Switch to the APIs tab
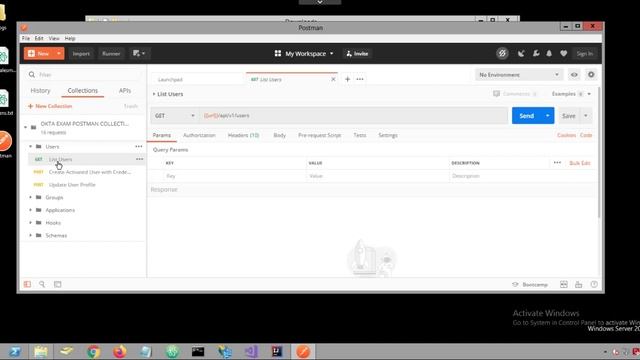640x360 pixels. [125, 91]
